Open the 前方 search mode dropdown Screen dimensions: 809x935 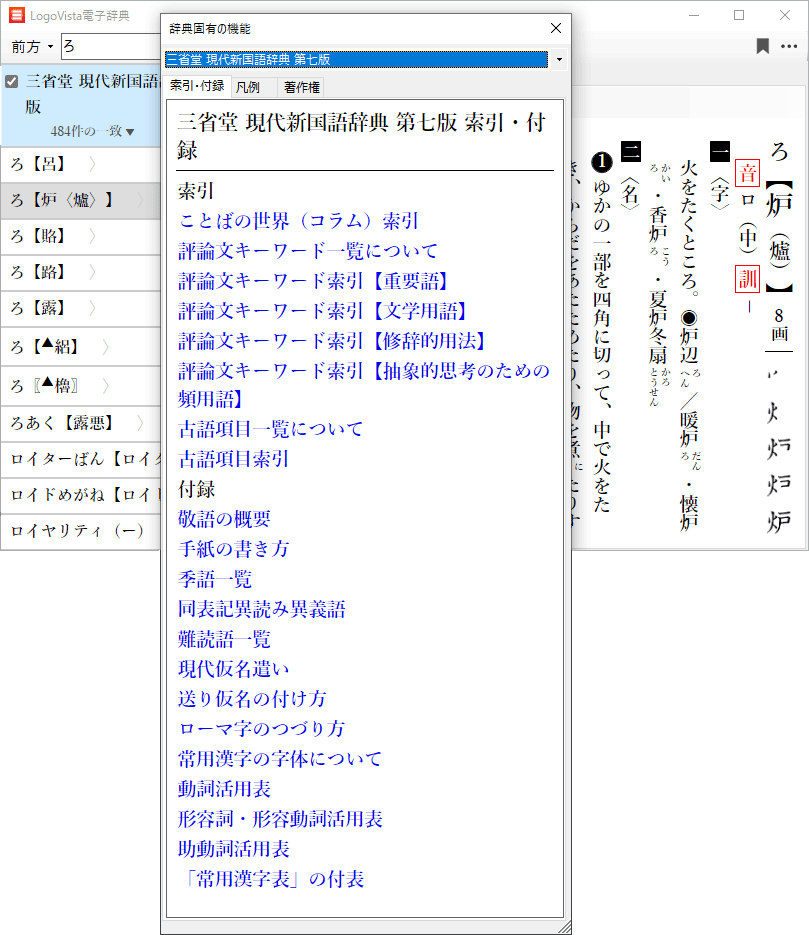(32, 47)
